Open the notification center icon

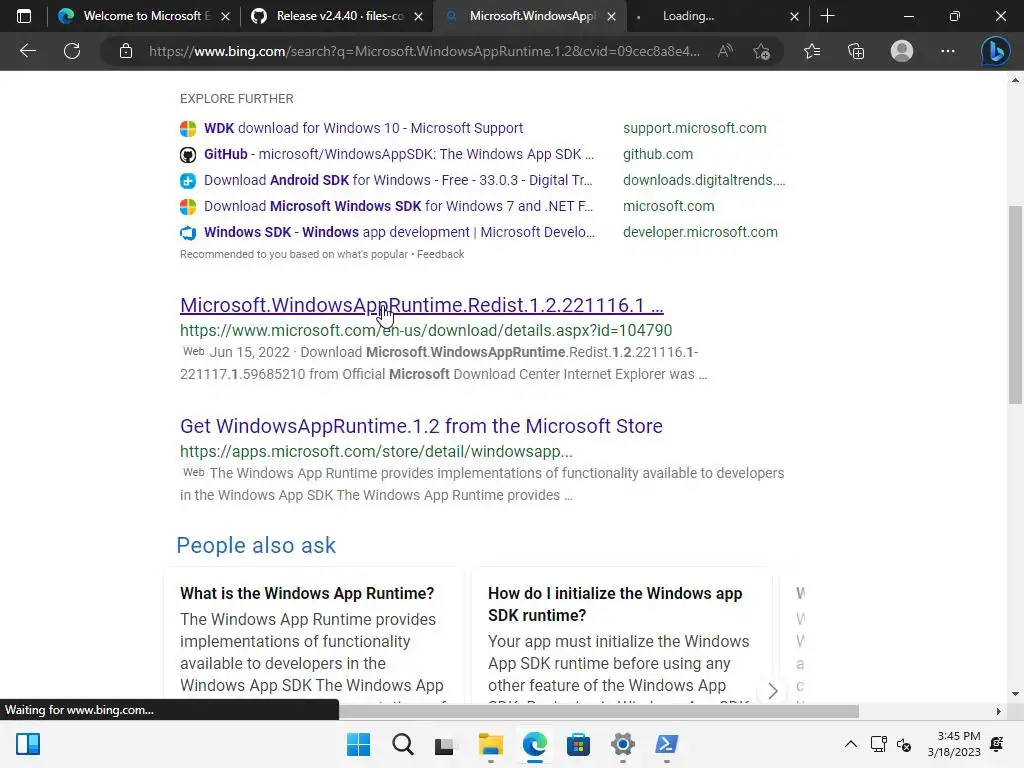coord(997,744)
